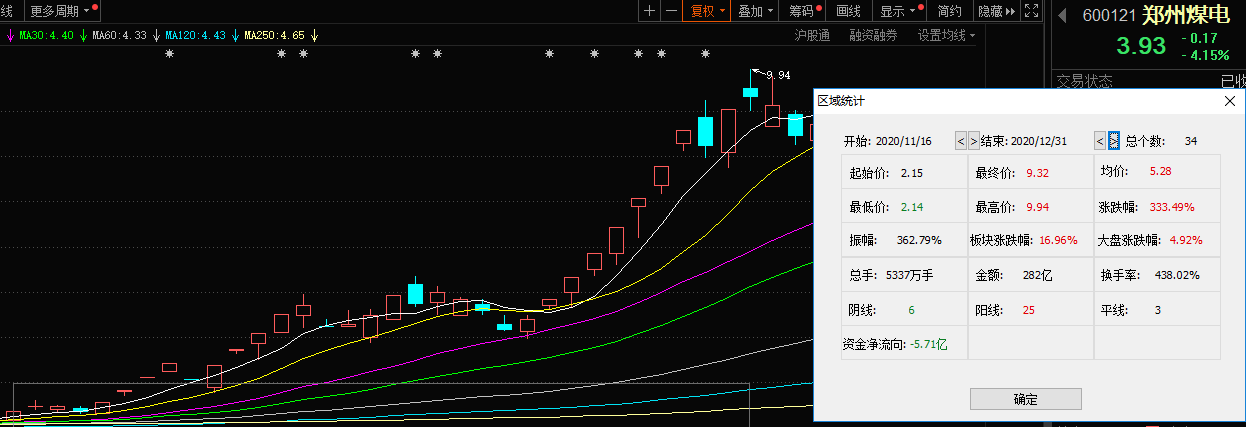Select 画线 drawing tool
Image resolution: width=1246 pixels, height=427 pixels.
point(848,11)
